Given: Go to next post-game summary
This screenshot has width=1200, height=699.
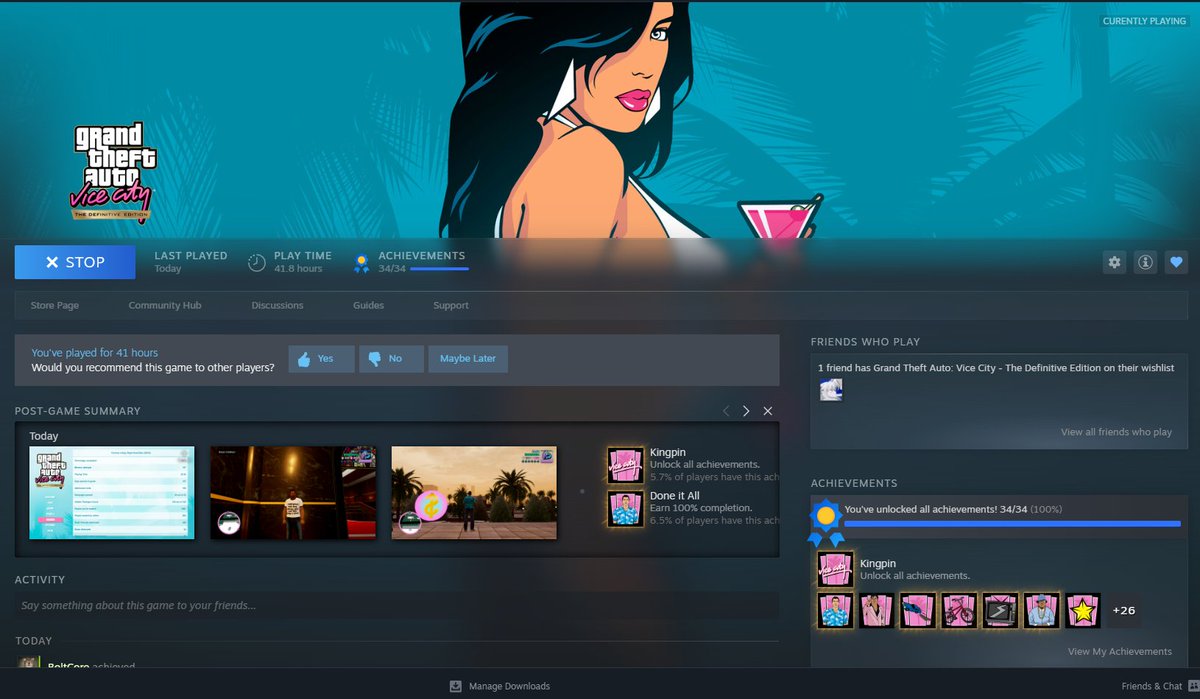Looking at the screenshot, I should (x=746, y=411).
